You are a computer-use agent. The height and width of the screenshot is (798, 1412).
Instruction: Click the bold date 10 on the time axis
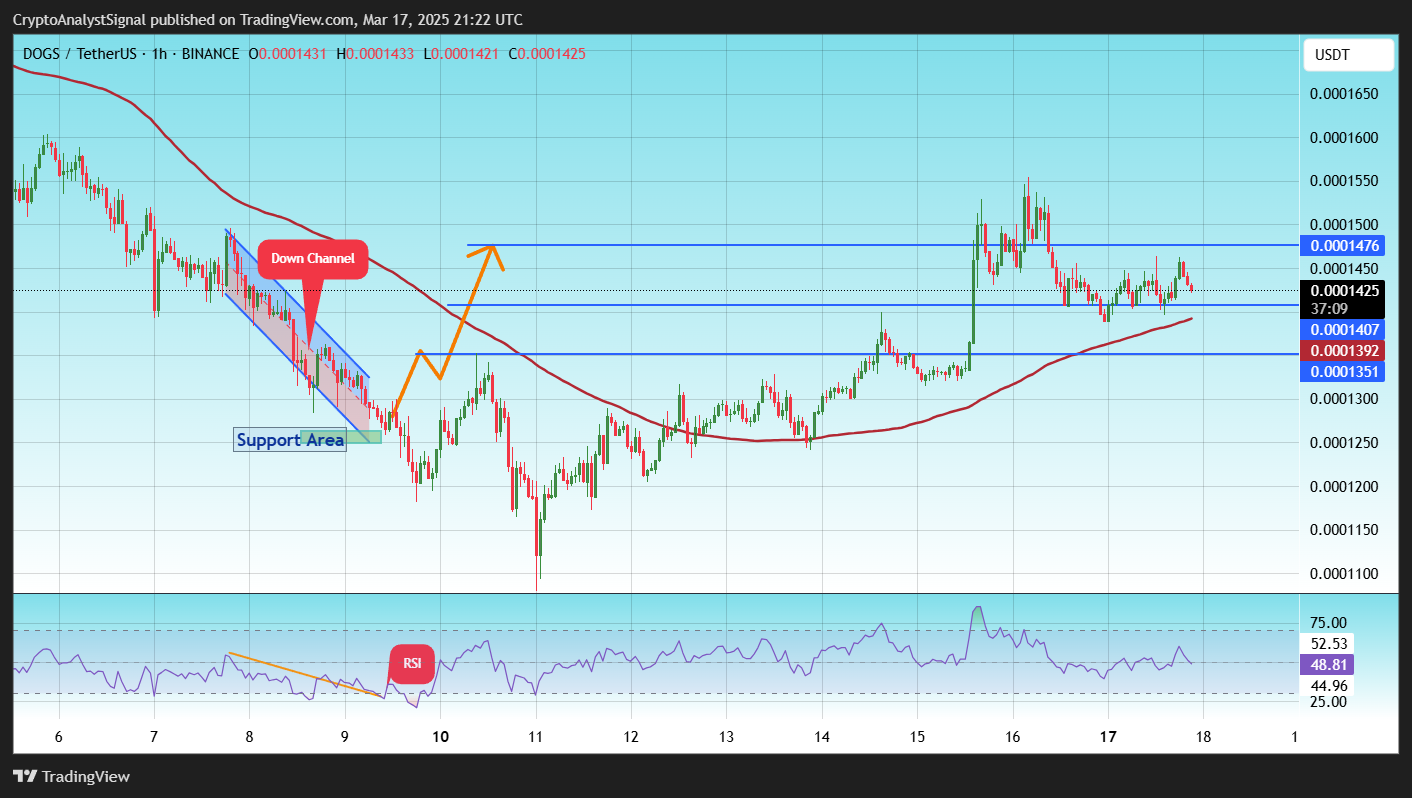point(440,737)
